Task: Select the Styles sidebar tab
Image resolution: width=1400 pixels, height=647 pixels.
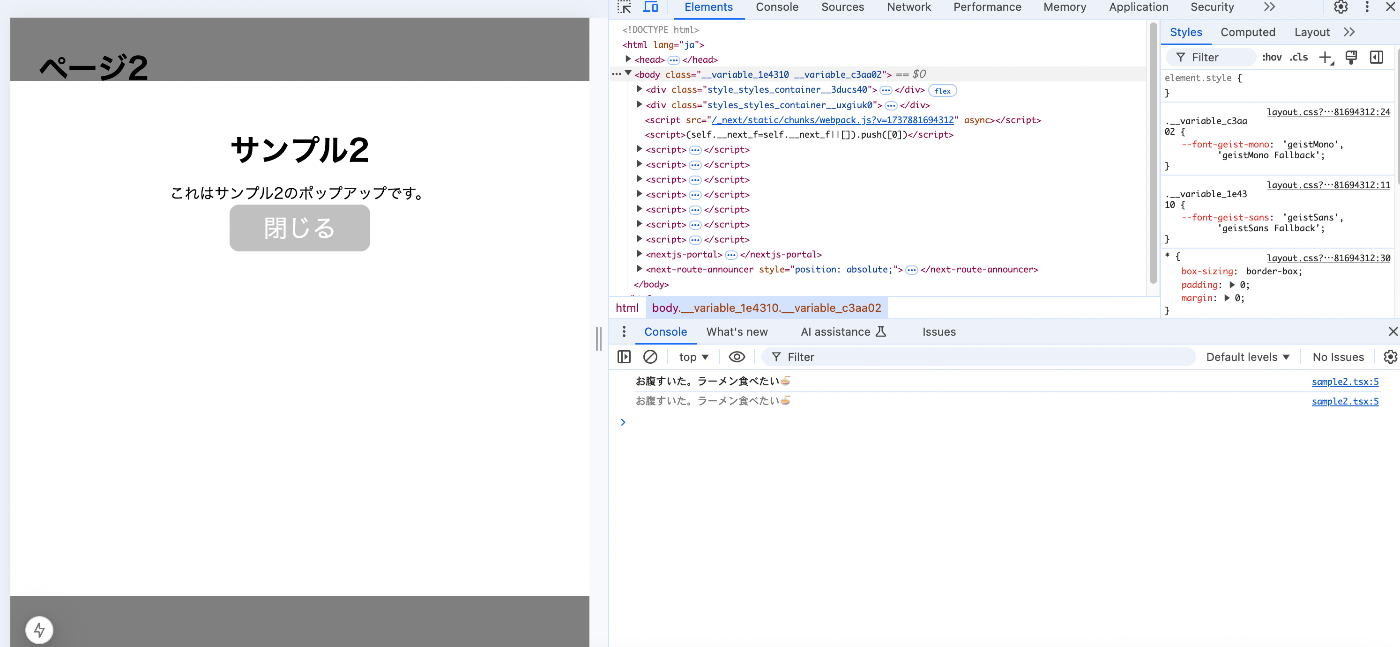Action: (1186, 32)
